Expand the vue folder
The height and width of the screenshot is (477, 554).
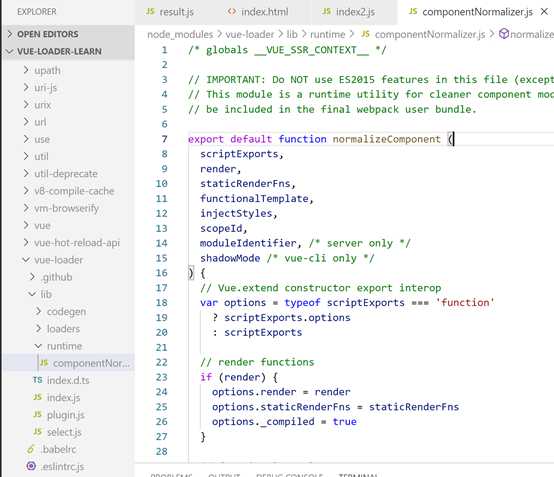[x=26, y=225]
